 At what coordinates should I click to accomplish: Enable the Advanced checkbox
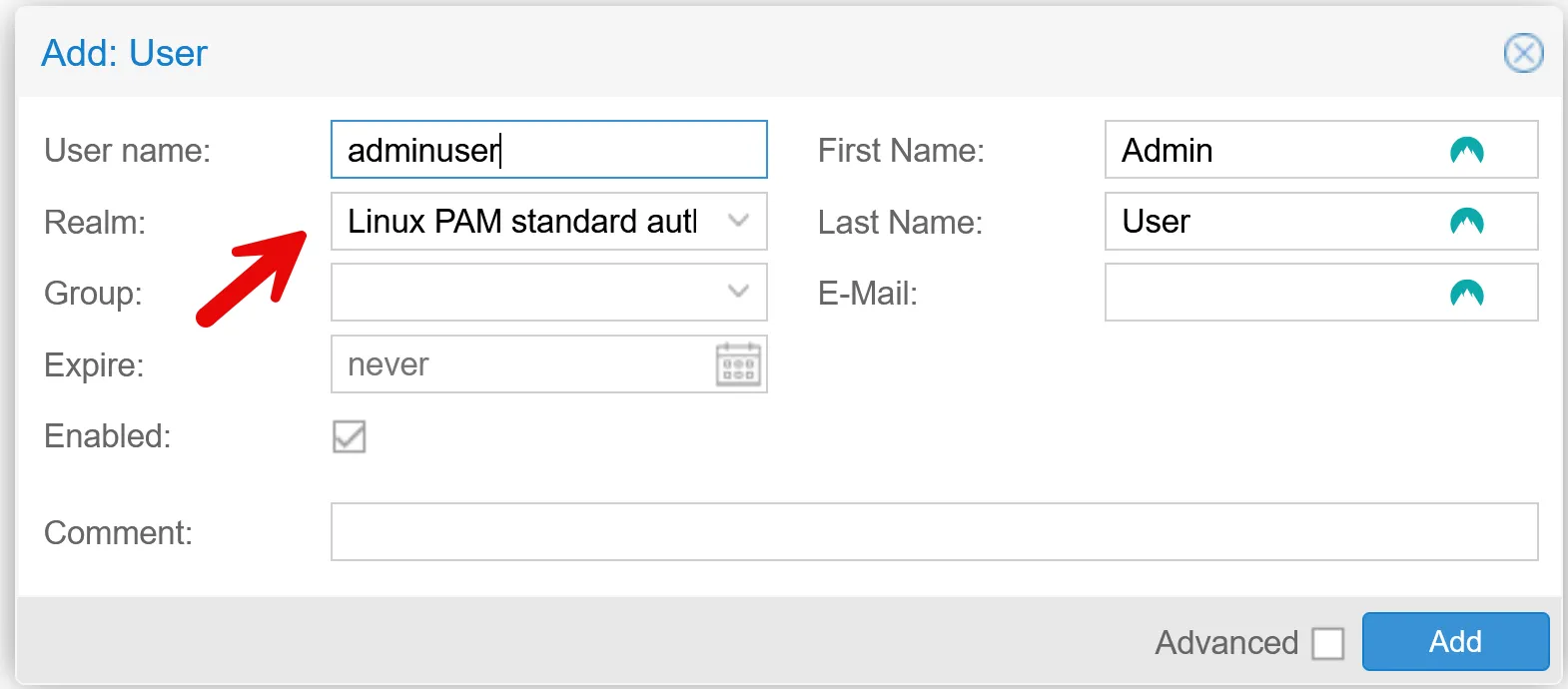point(1327,643)
